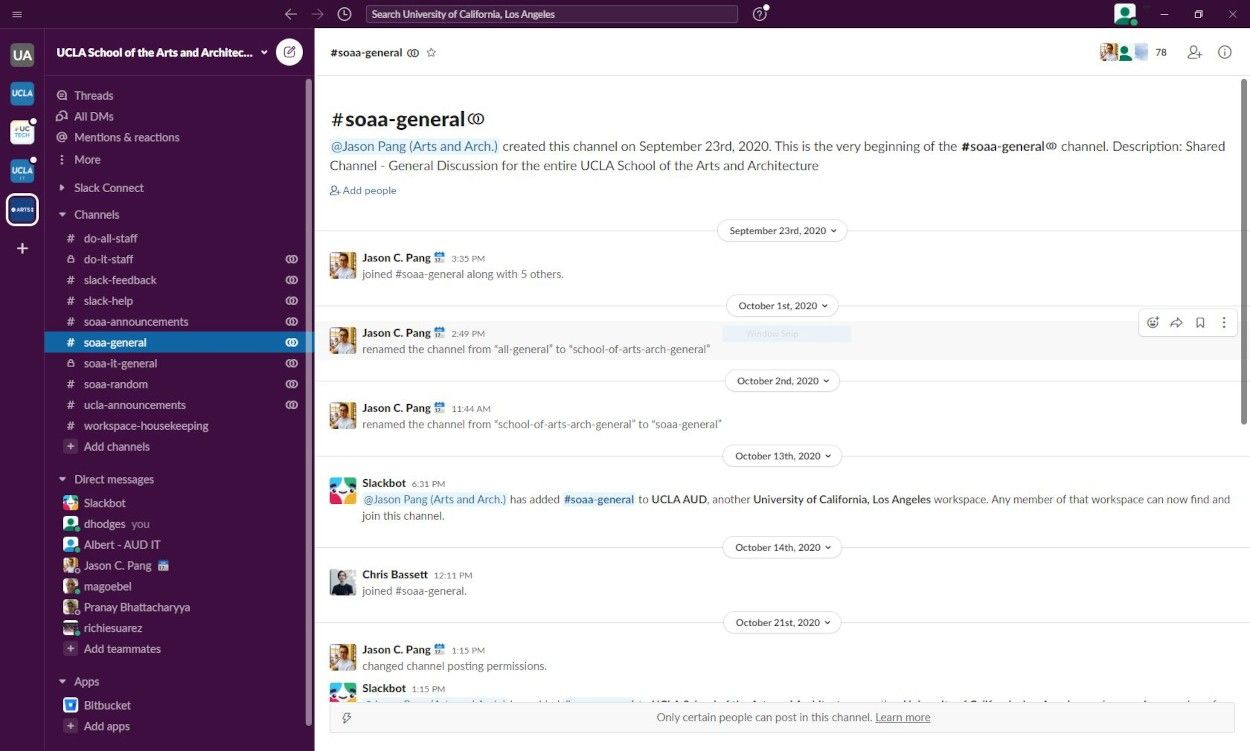Screen dimensions: 1250x751
Task: Open Slackbot avatar on 6:31 PM message
Action: [x=343, y=490]
